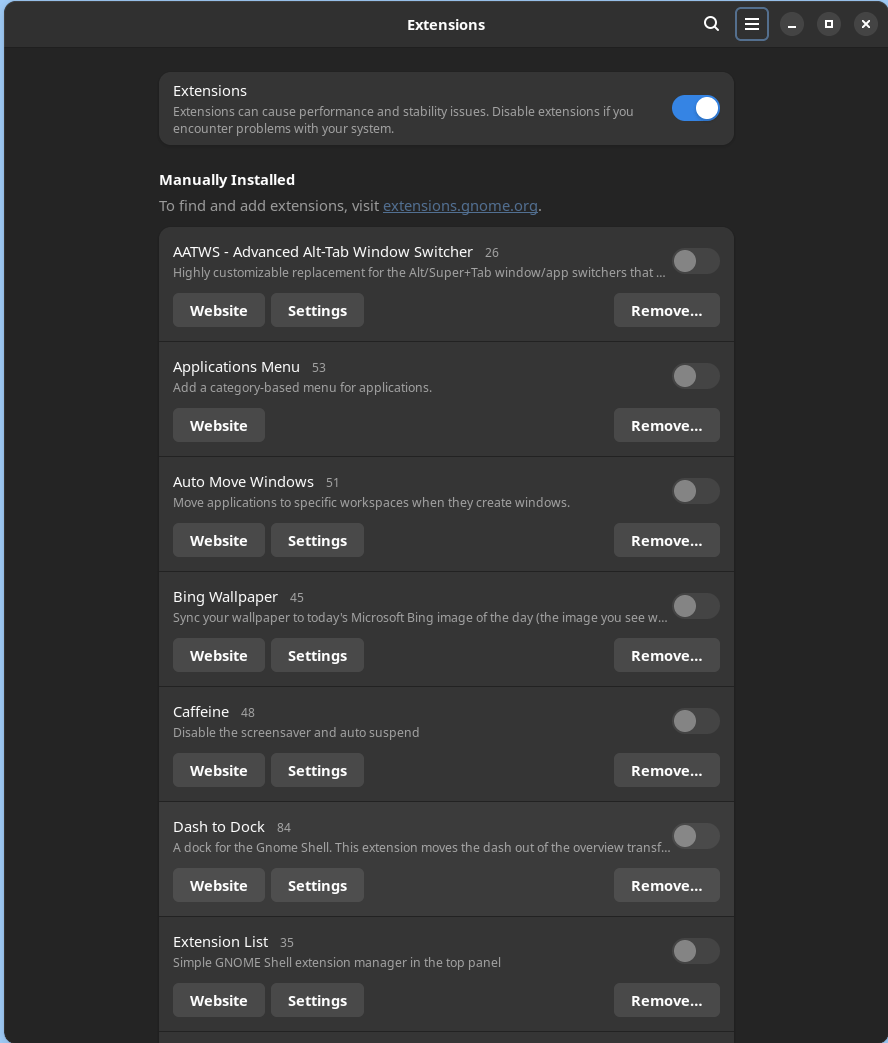Remove the Dash to Dock extension
888x1043 pixels.
[666, 885]
